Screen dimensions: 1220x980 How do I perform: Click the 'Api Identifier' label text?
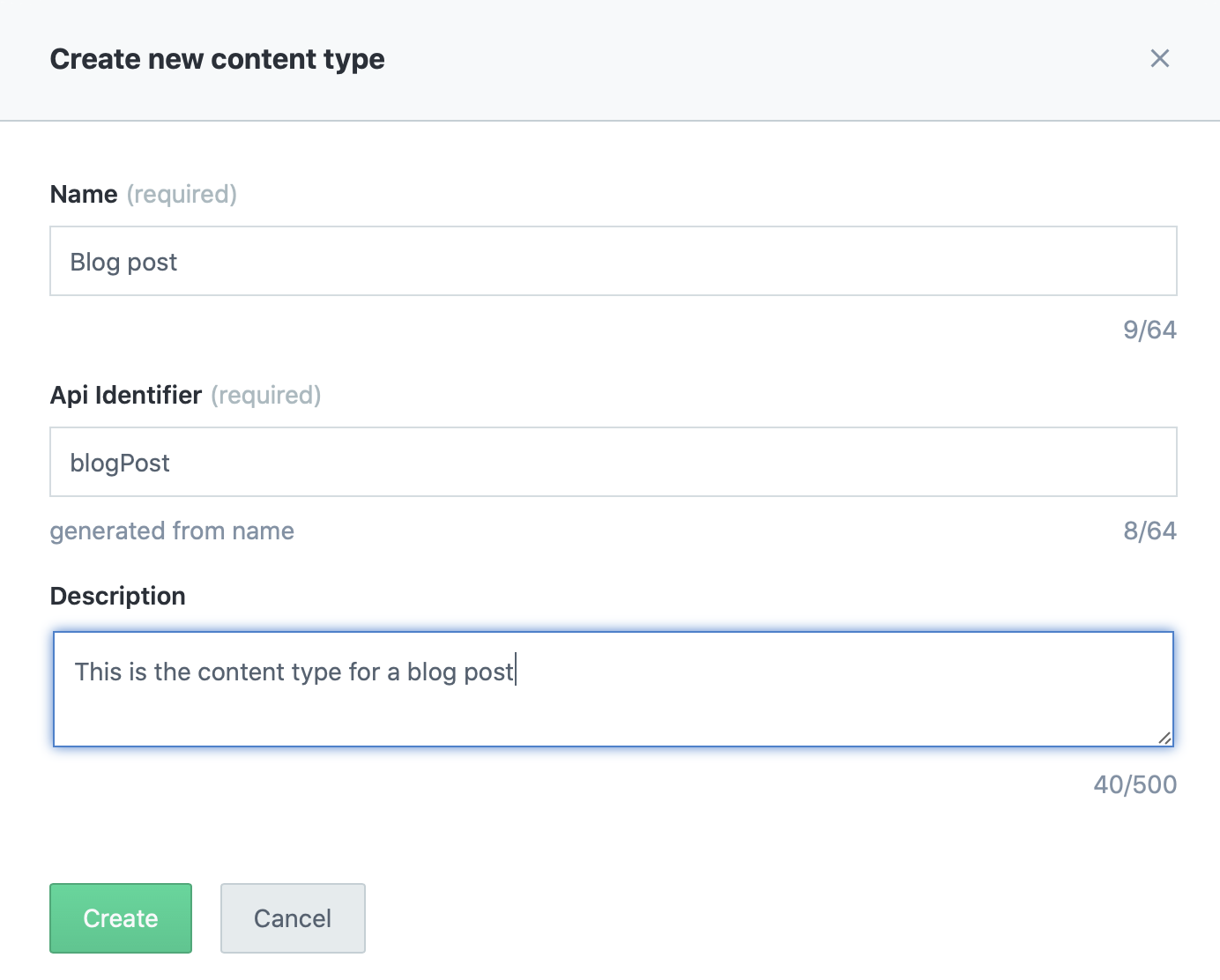point(127,395)
